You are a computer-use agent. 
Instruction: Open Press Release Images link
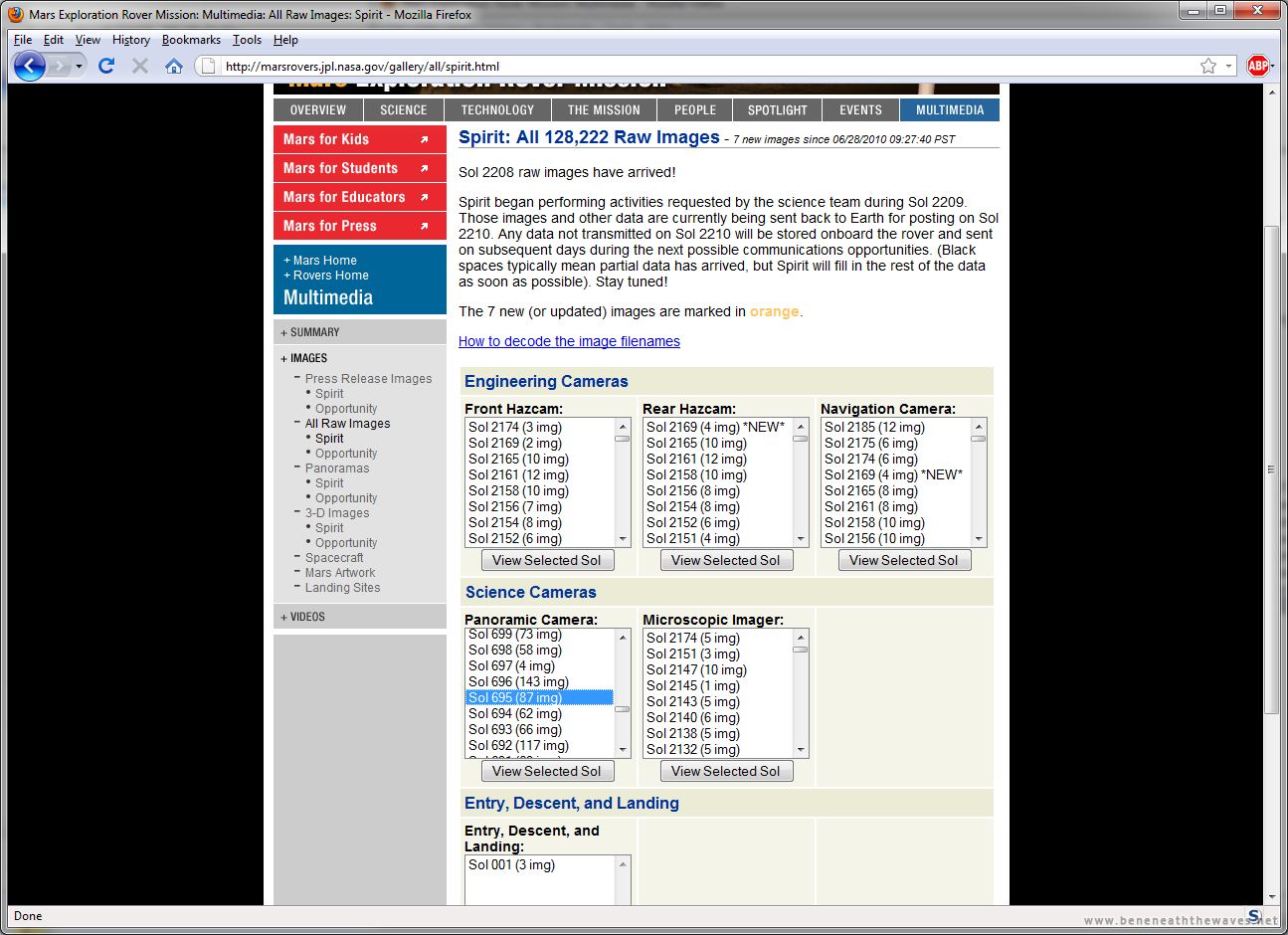pos(368,379)
